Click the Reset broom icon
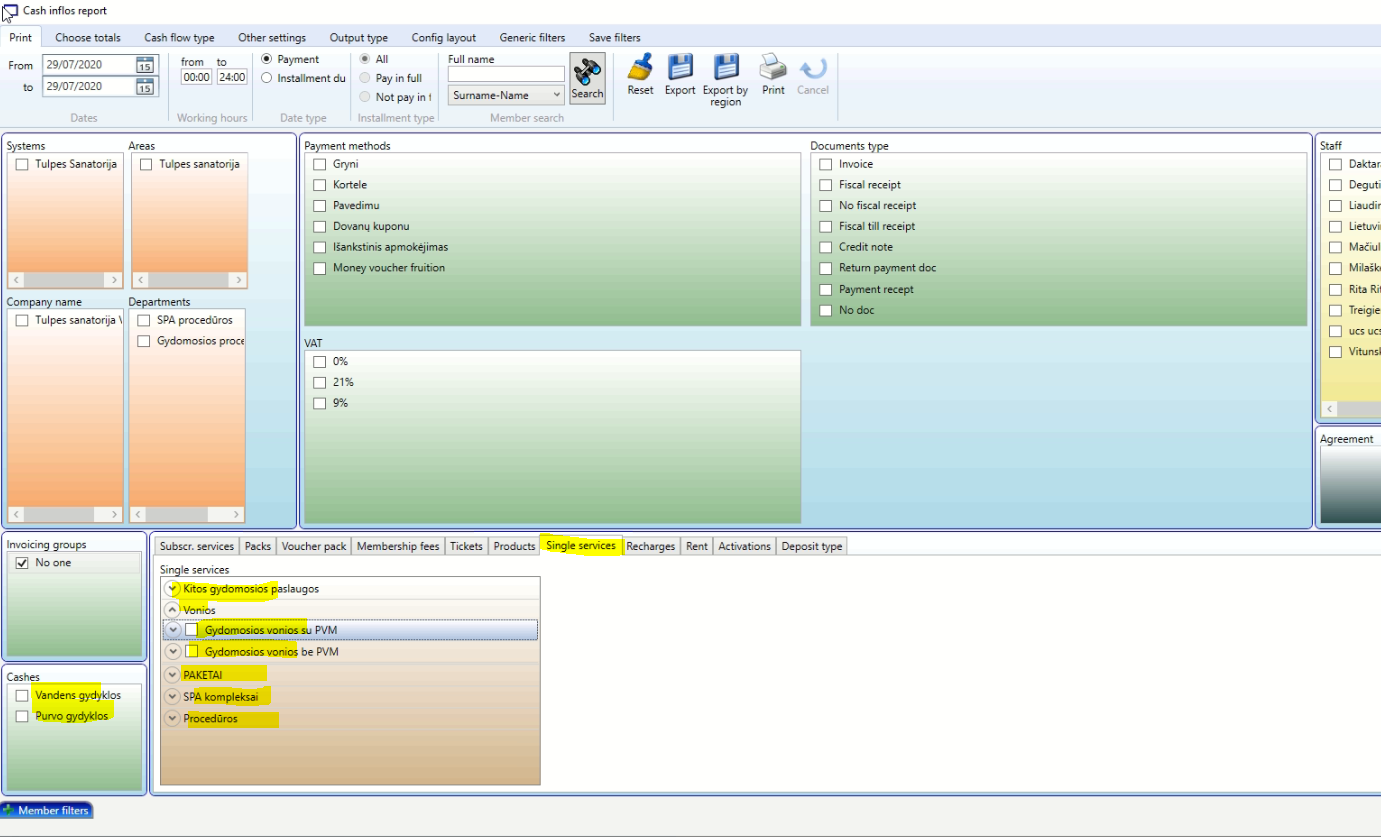This screenshot has height=837, width=1381. point(640,68)
